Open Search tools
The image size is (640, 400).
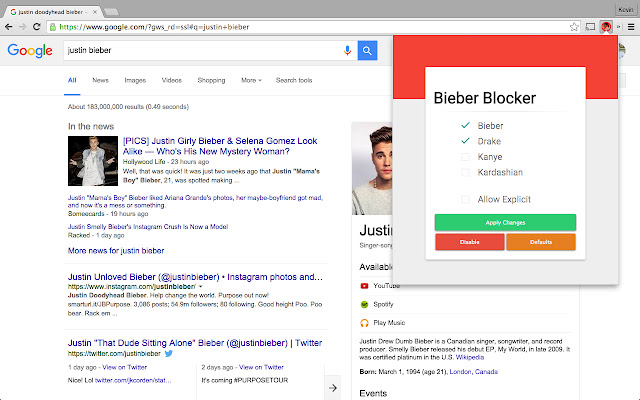coord(294,80)
